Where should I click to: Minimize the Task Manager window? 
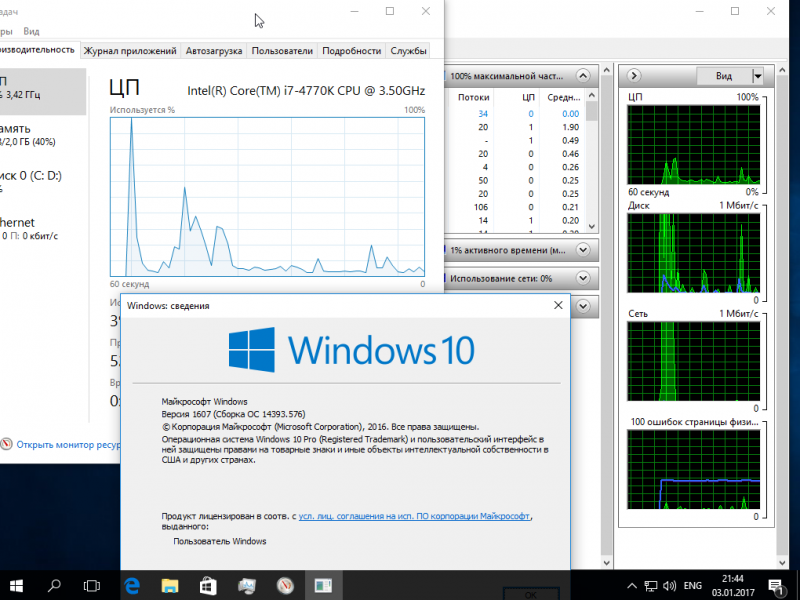tap(355, 11)
